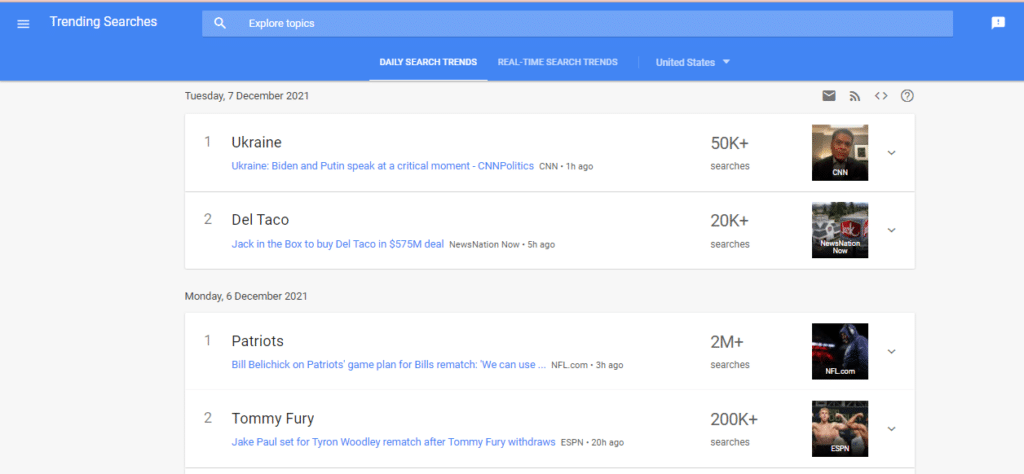
Task: Select the Patriots trend title
Action: click(x=257, y=341)
